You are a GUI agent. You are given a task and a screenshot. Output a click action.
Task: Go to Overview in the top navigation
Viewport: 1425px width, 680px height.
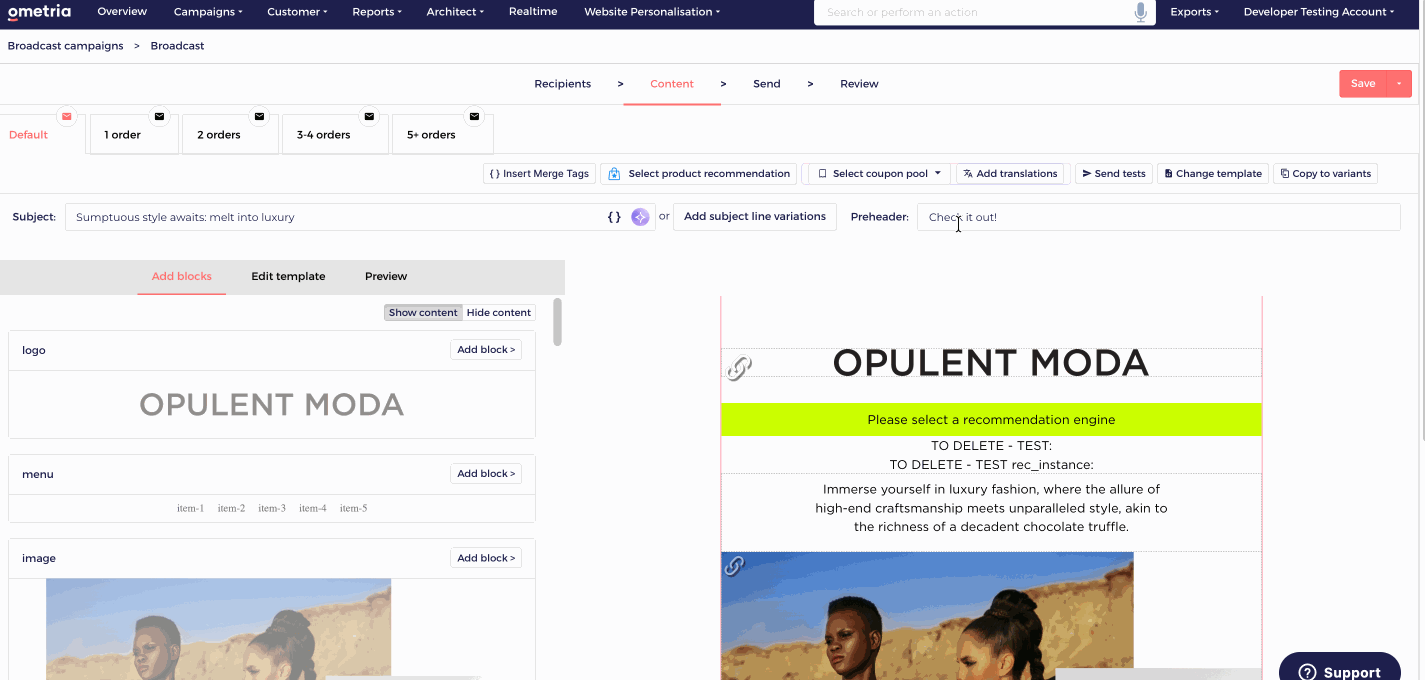click(x=122, y=12)
